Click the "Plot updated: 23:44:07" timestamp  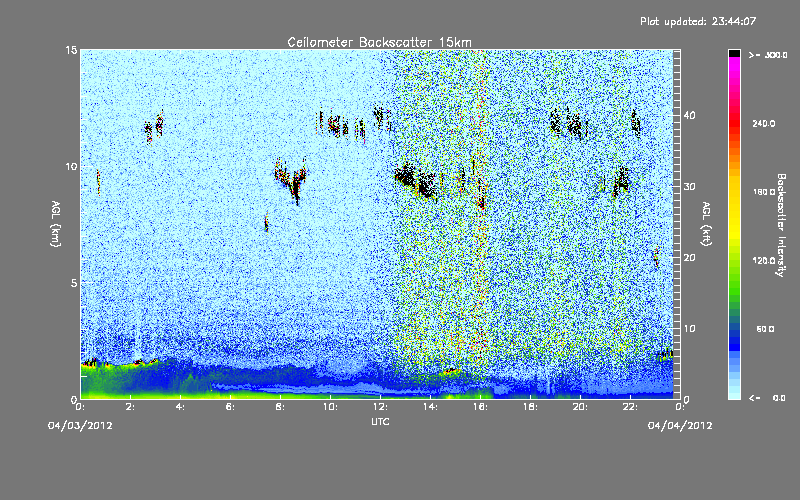click(698, 21)
